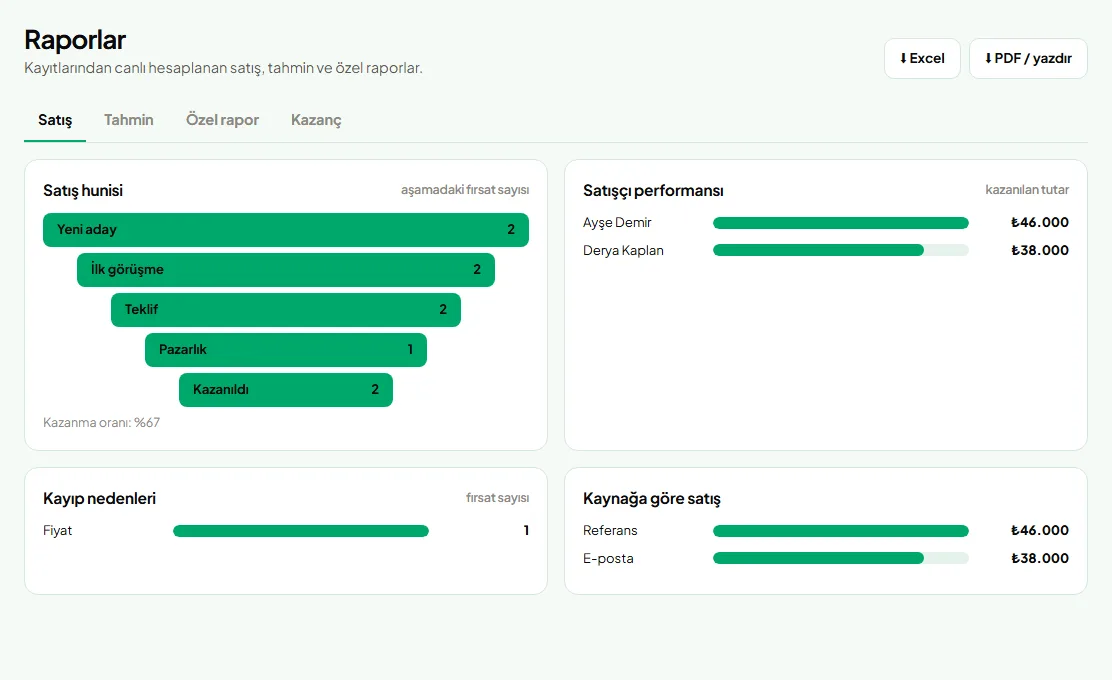Screen dimensions: 1112x680
Task: Click the Referans source sales bar
Action: [840, 530]
